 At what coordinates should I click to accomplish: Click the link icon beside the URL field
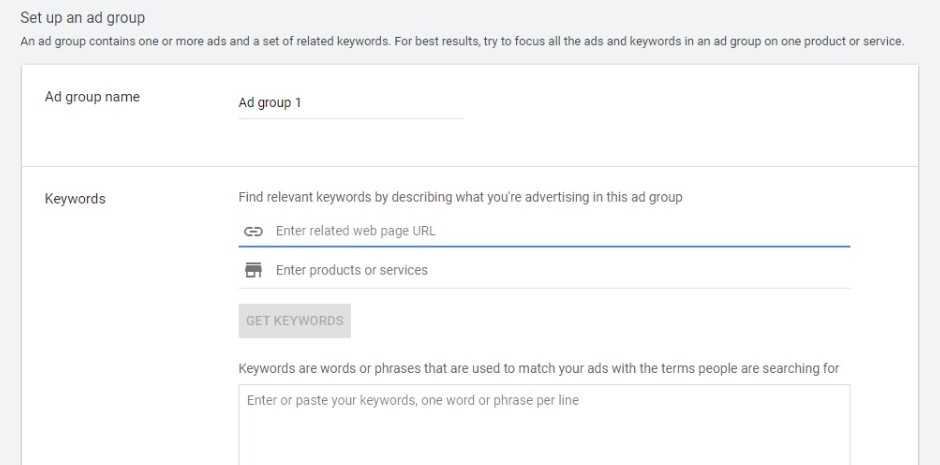click(253, 231)
